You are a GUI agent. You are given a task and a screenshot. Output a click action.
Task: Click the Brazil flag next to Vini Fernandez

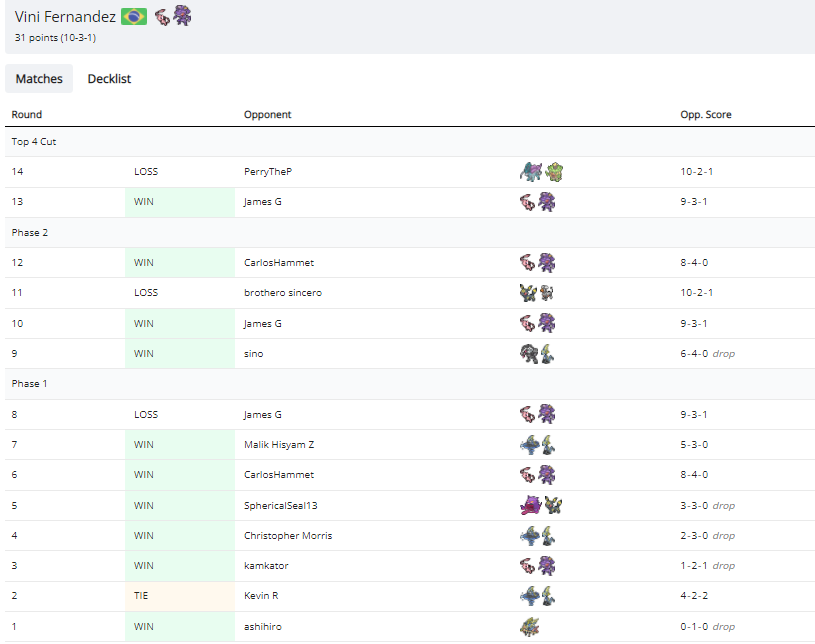pos(134,17)
